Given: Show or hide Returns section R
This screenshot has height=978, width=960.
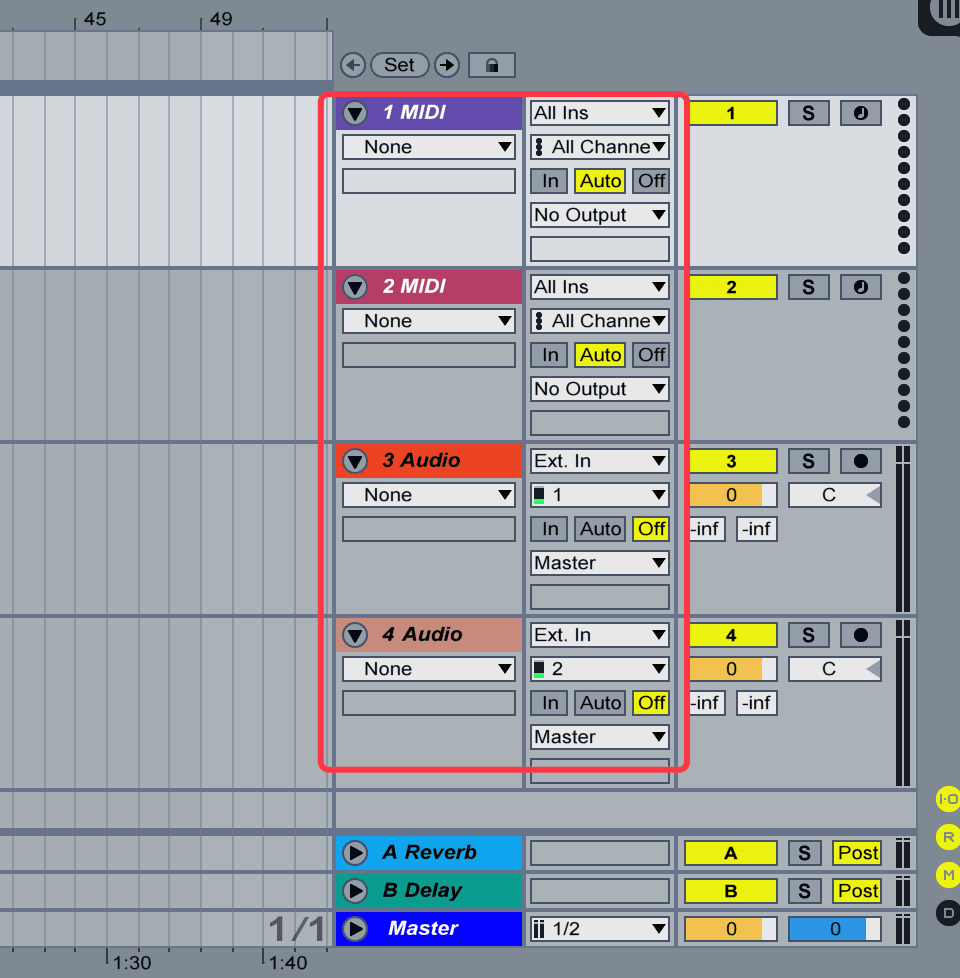Looking at the screenshot, I should click(948, 837).
